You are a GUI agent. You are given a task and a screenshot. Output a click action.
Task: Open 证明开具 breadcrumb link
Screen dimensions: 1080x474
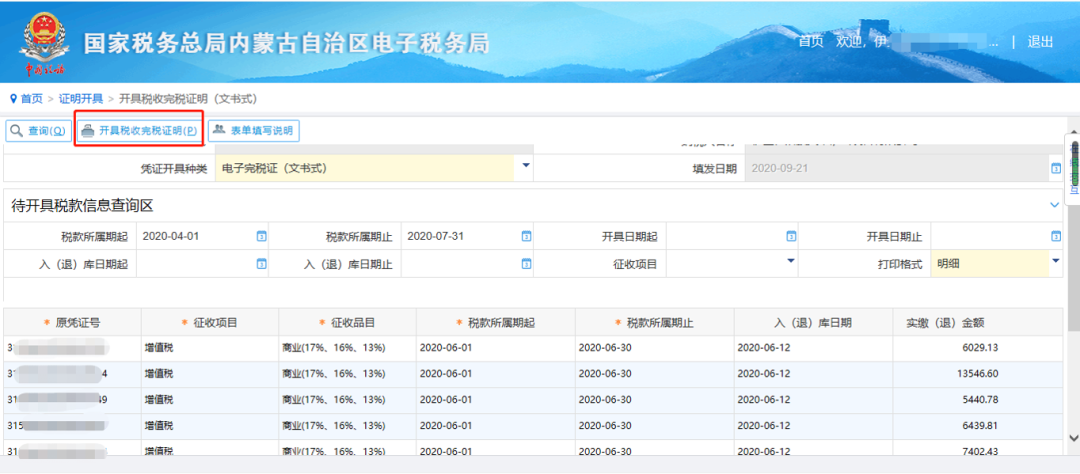pyautogui.click(x=81, y=99)
